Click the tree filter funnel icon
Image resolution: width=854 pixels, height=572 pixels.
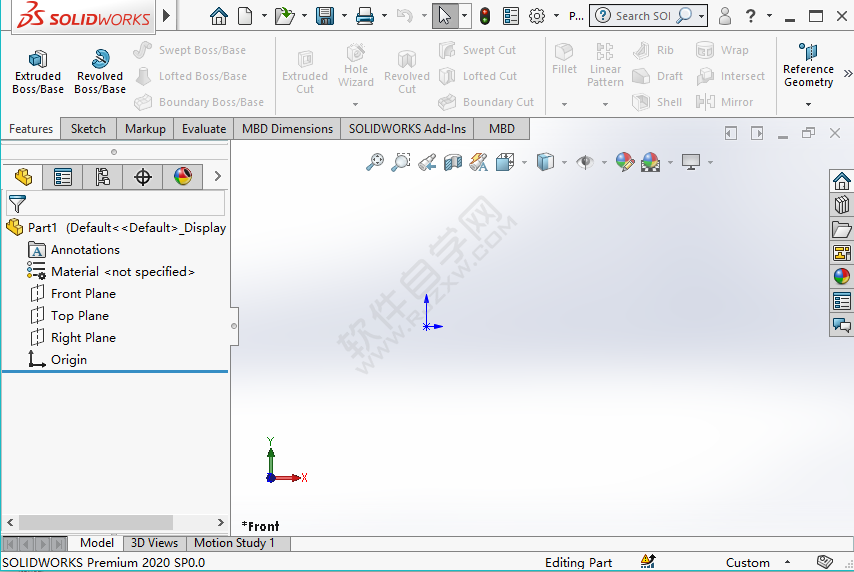[x=17, y=204]
